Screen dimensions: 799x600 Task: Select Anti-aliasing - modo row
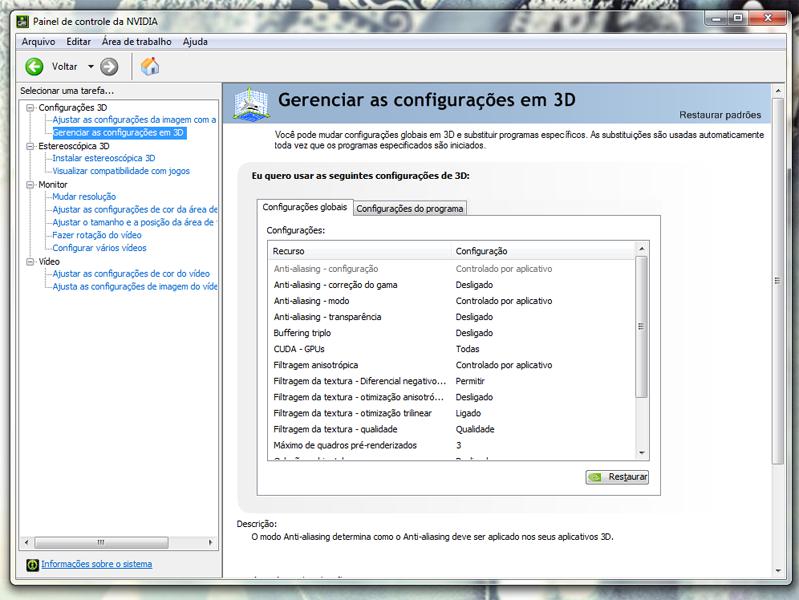click(451, 301)
